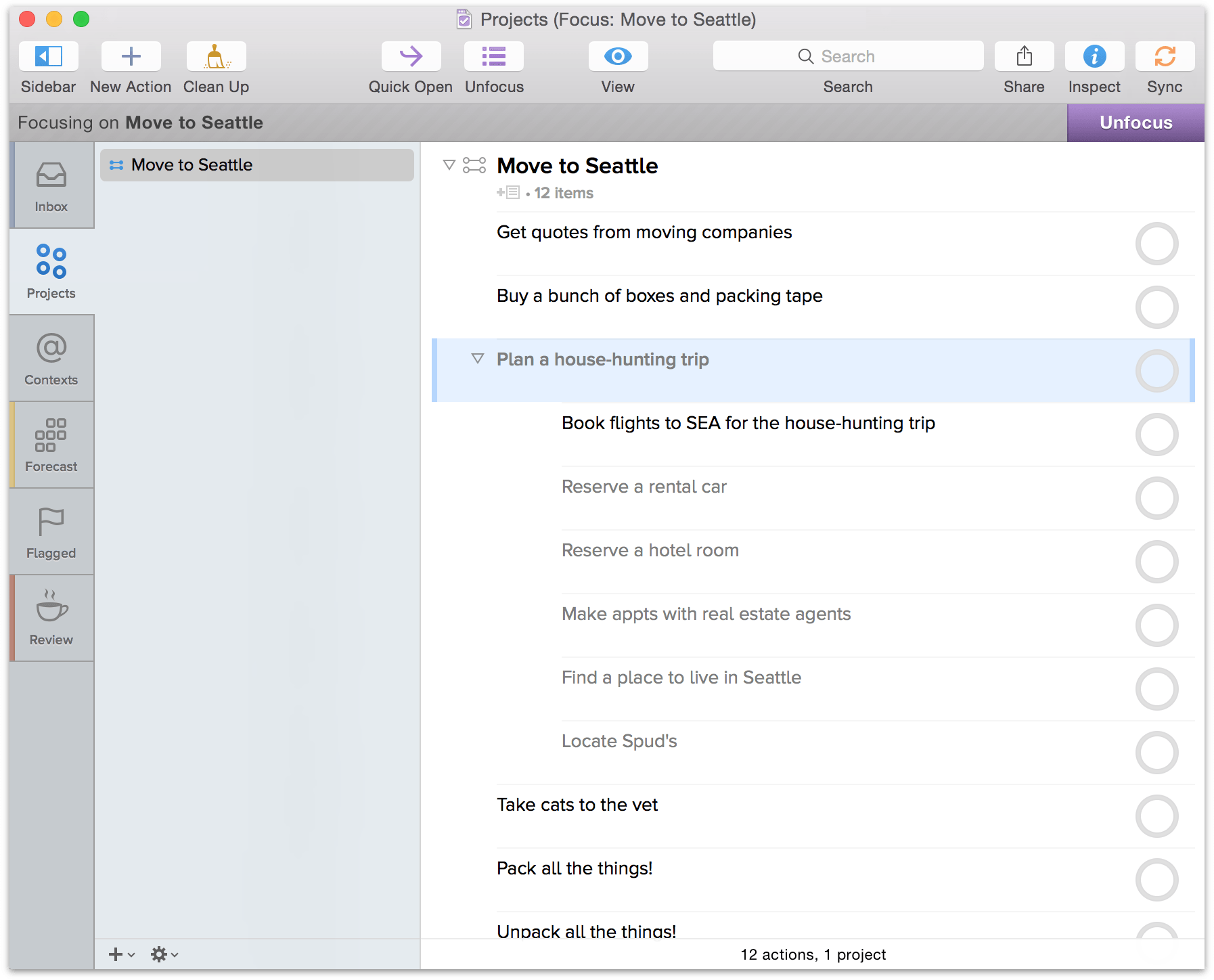Switch to the Projects perspective tab

point(51,272)
